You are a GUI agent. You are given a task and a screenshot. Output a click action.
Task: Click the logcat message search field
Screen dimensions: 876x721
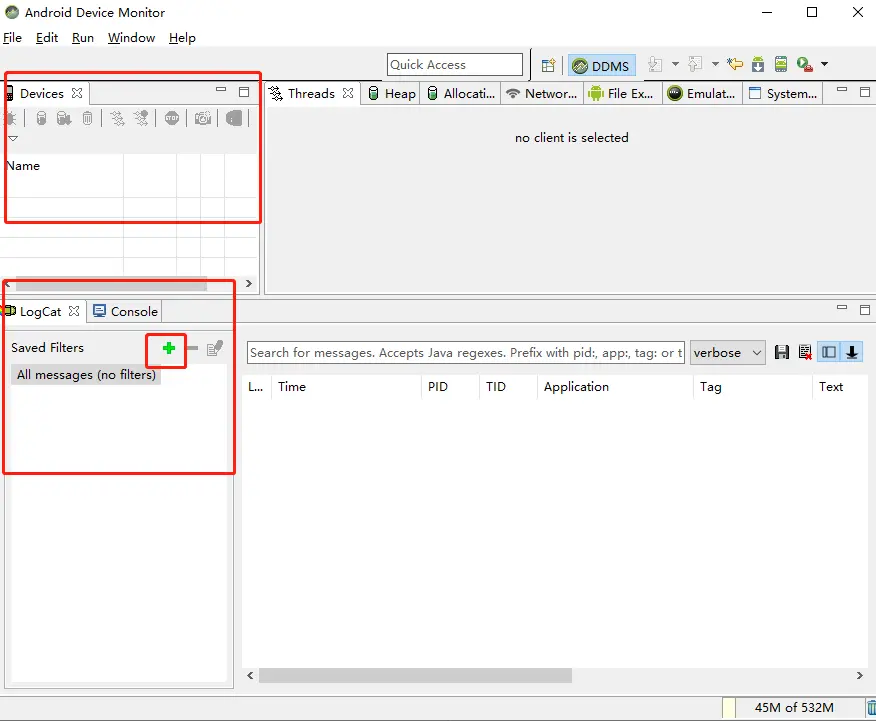[x=466, y=352]
